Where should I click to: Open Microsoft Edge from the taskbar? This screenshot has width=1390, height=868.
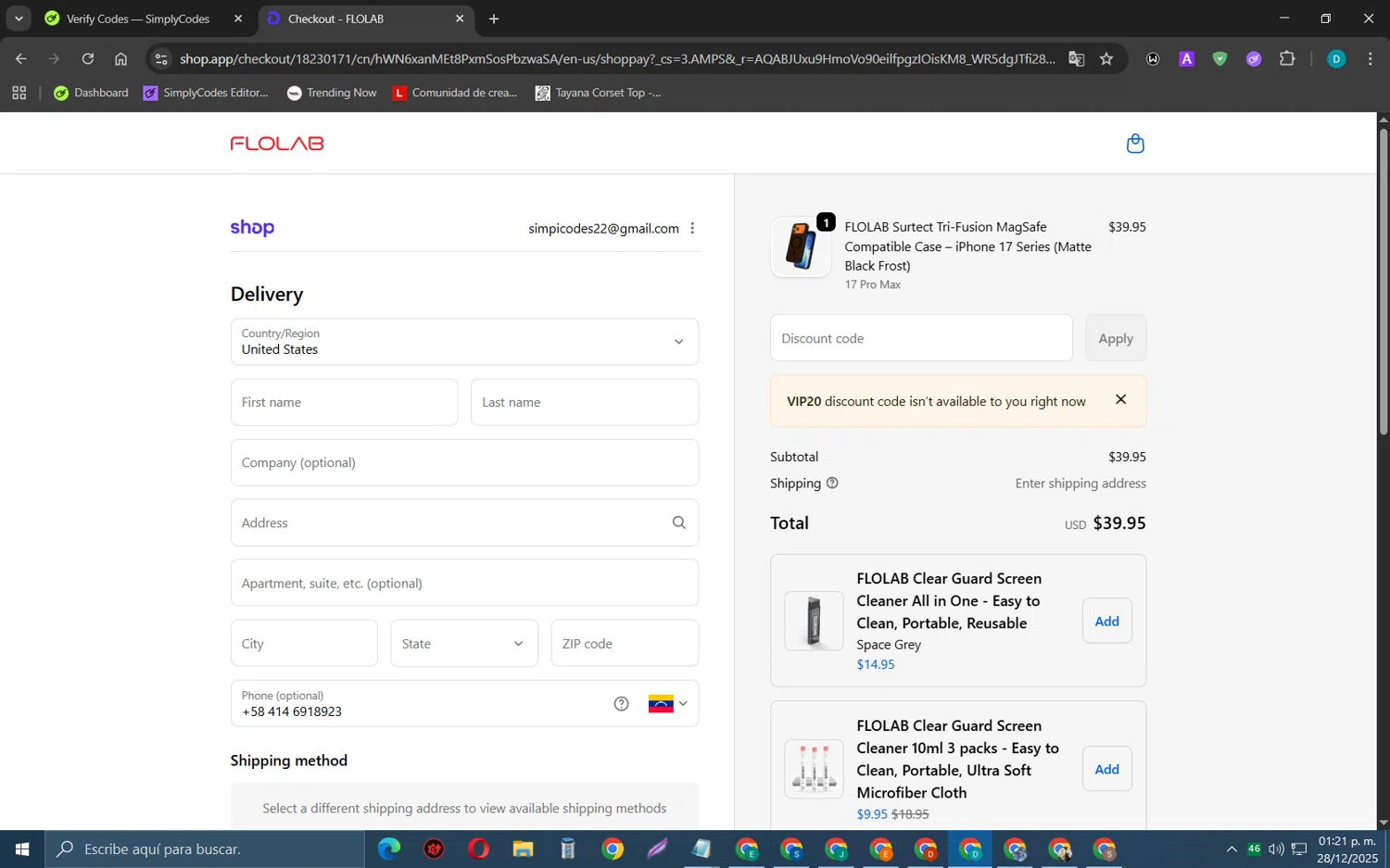pyautogui.click(x=389, y=849)
